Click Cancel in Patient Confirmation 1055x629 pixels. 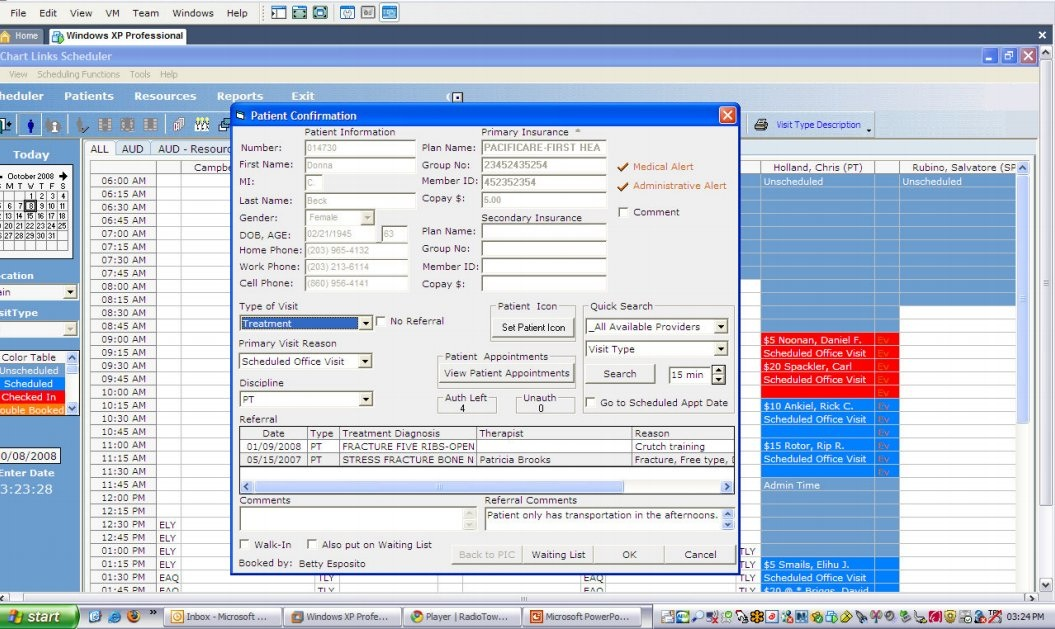click(x=700, y=554)
